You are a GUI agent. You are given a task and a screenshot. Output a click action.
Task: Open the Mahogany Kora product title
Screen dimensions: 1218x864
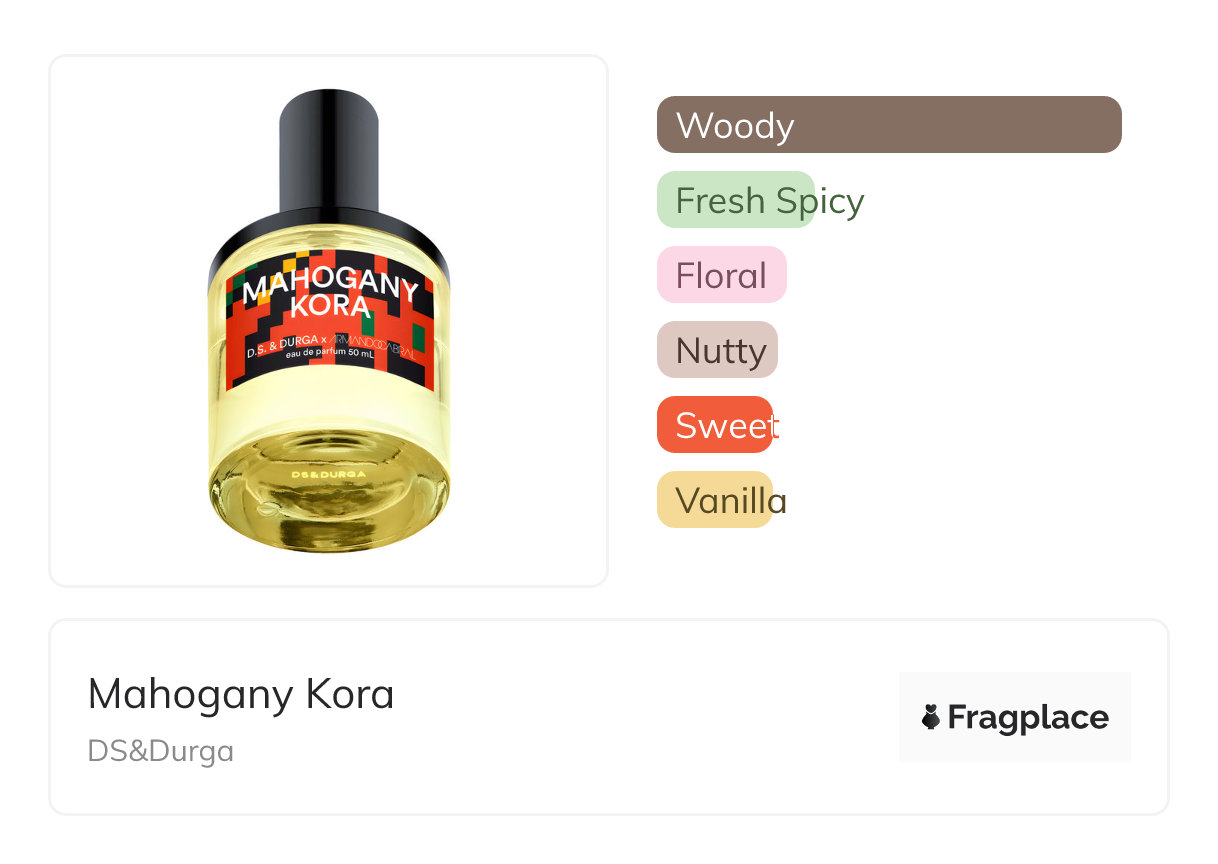click(241, 694)
